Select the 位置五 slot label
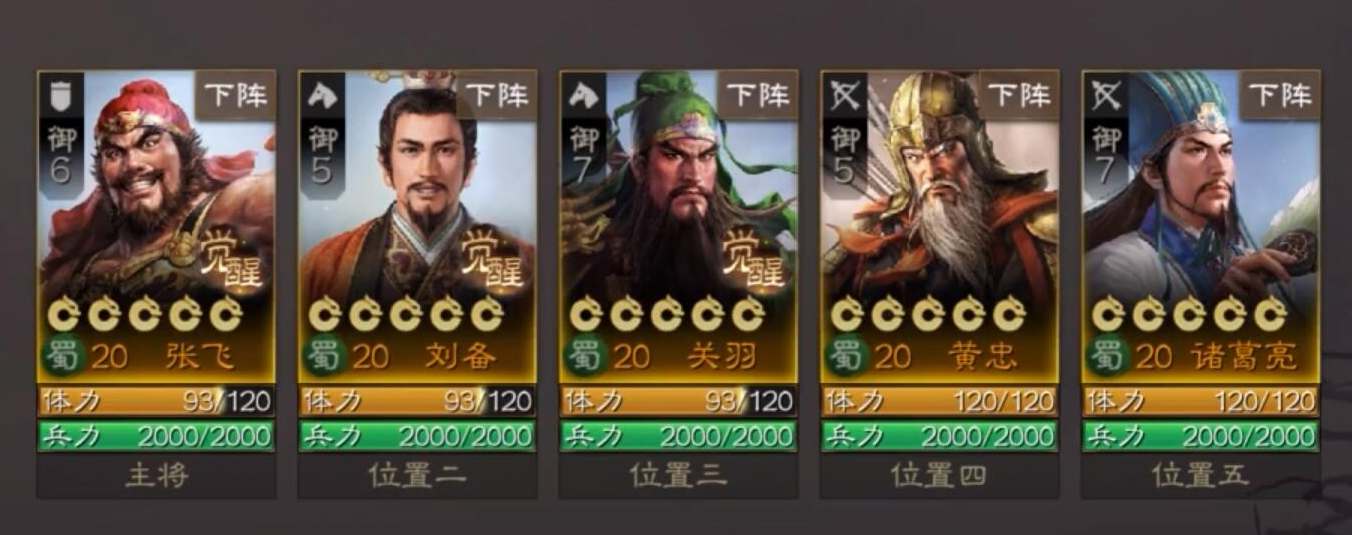Viewport: 1352px width, 535px height. (x=1201, y=475)
